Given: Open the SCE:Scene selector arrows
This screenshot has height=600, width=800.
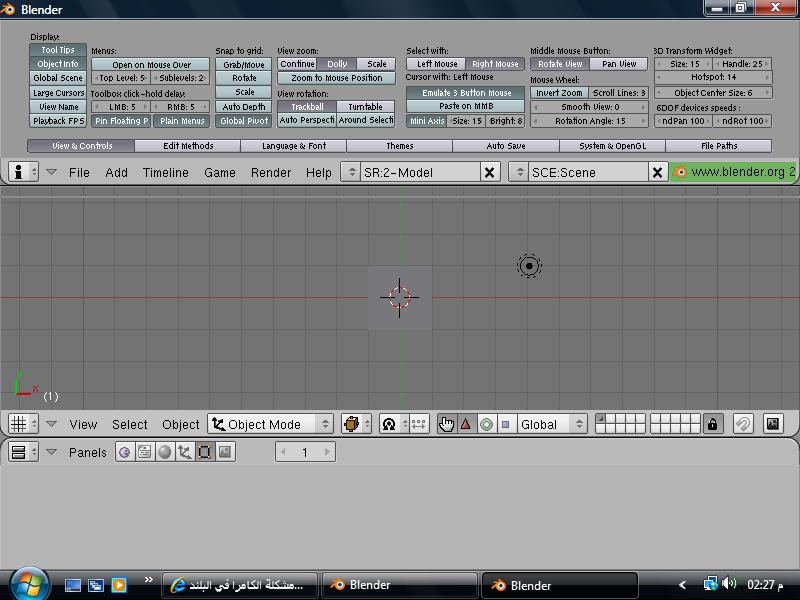Looking at the screenshot, I should (519, 172).
